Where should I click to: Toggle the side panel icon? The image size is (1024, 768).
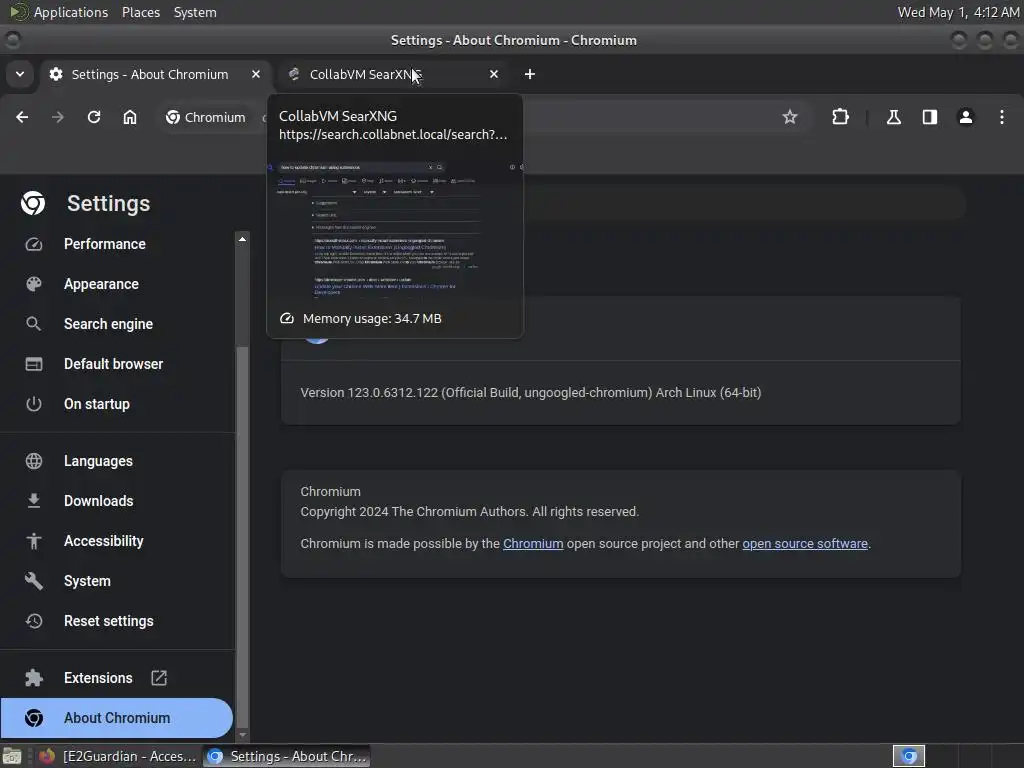coord(929,117)
